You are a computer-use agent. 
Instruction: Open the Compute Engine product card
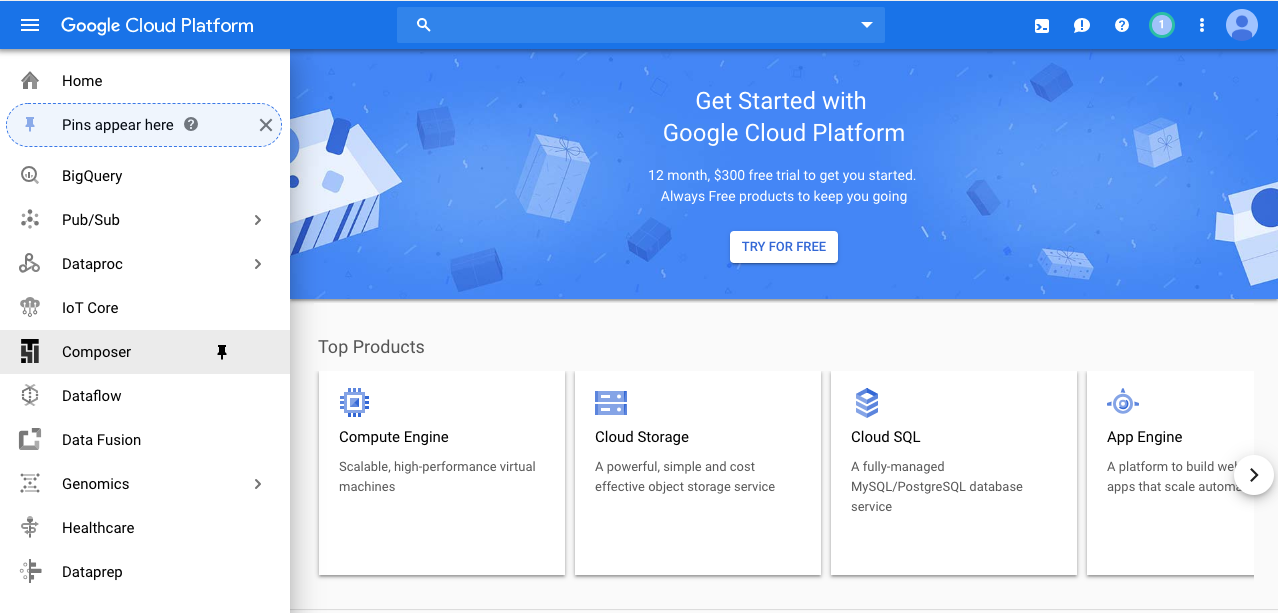point(442,473)
